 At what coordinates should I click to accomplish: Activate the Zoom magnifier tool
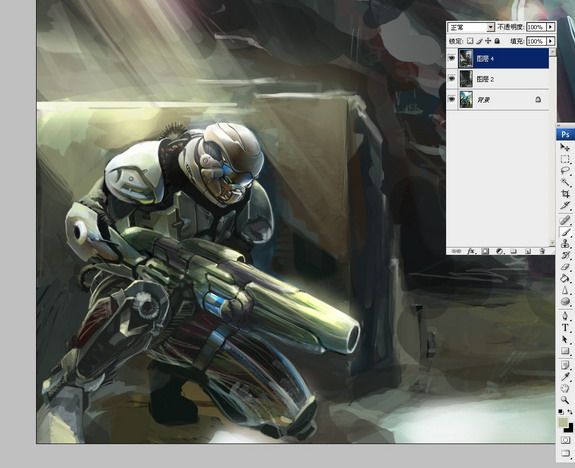[x=565, y=400]
